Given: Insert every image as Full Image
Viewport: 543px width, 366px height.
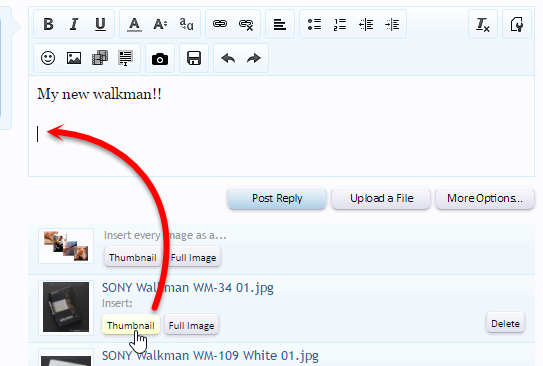Looking at the screenshot, I should coord(193,257).
